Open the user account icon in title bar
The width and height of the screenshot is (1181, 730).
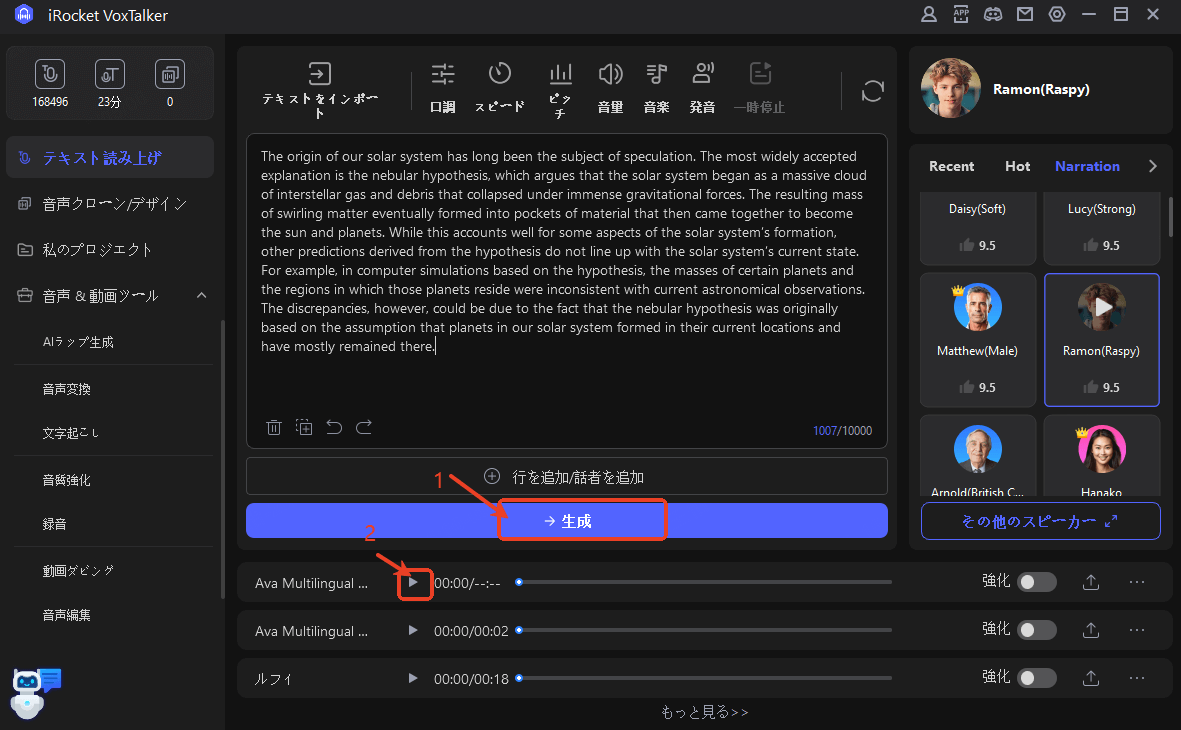pyautogui.click(x=929, y=14)
